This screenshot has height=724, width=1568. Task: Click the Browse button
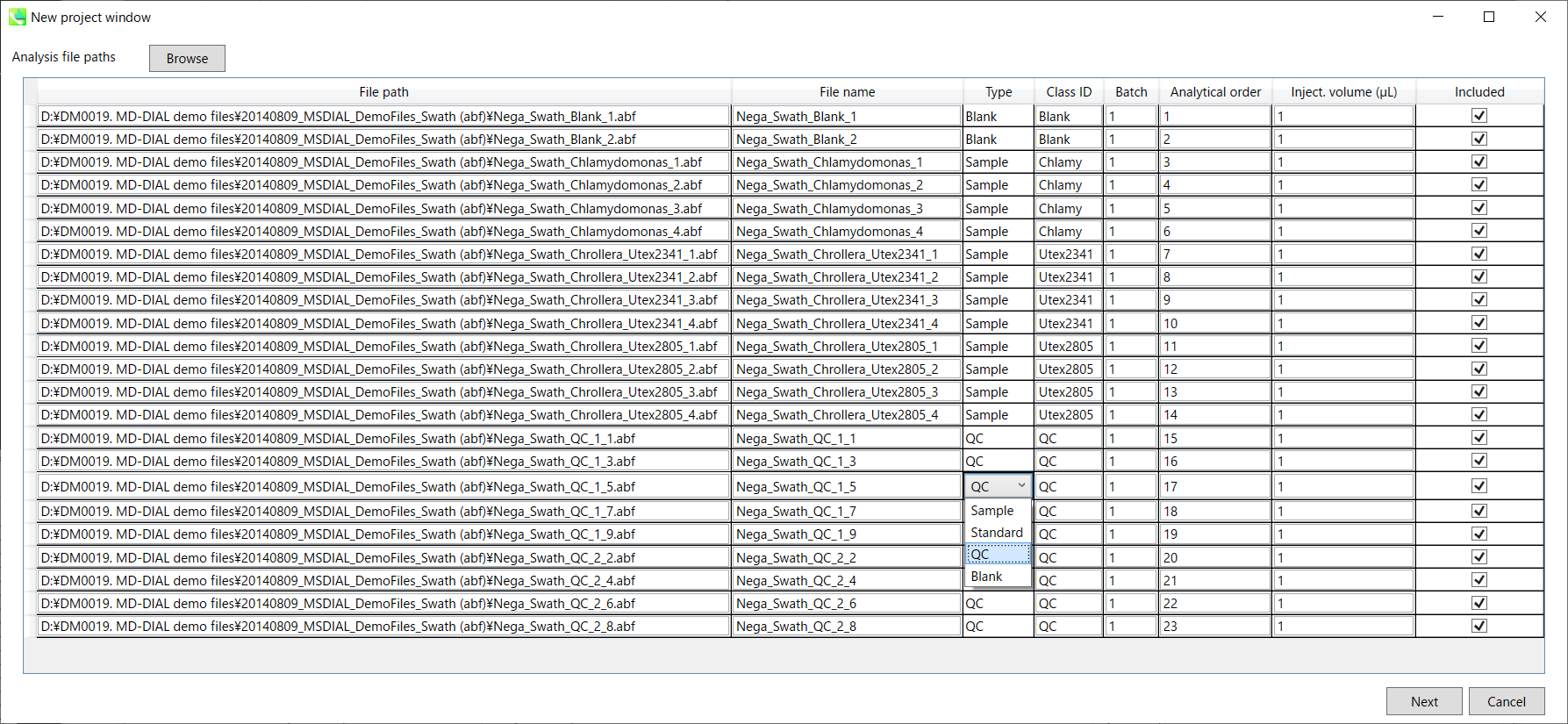tap(187, 59)
